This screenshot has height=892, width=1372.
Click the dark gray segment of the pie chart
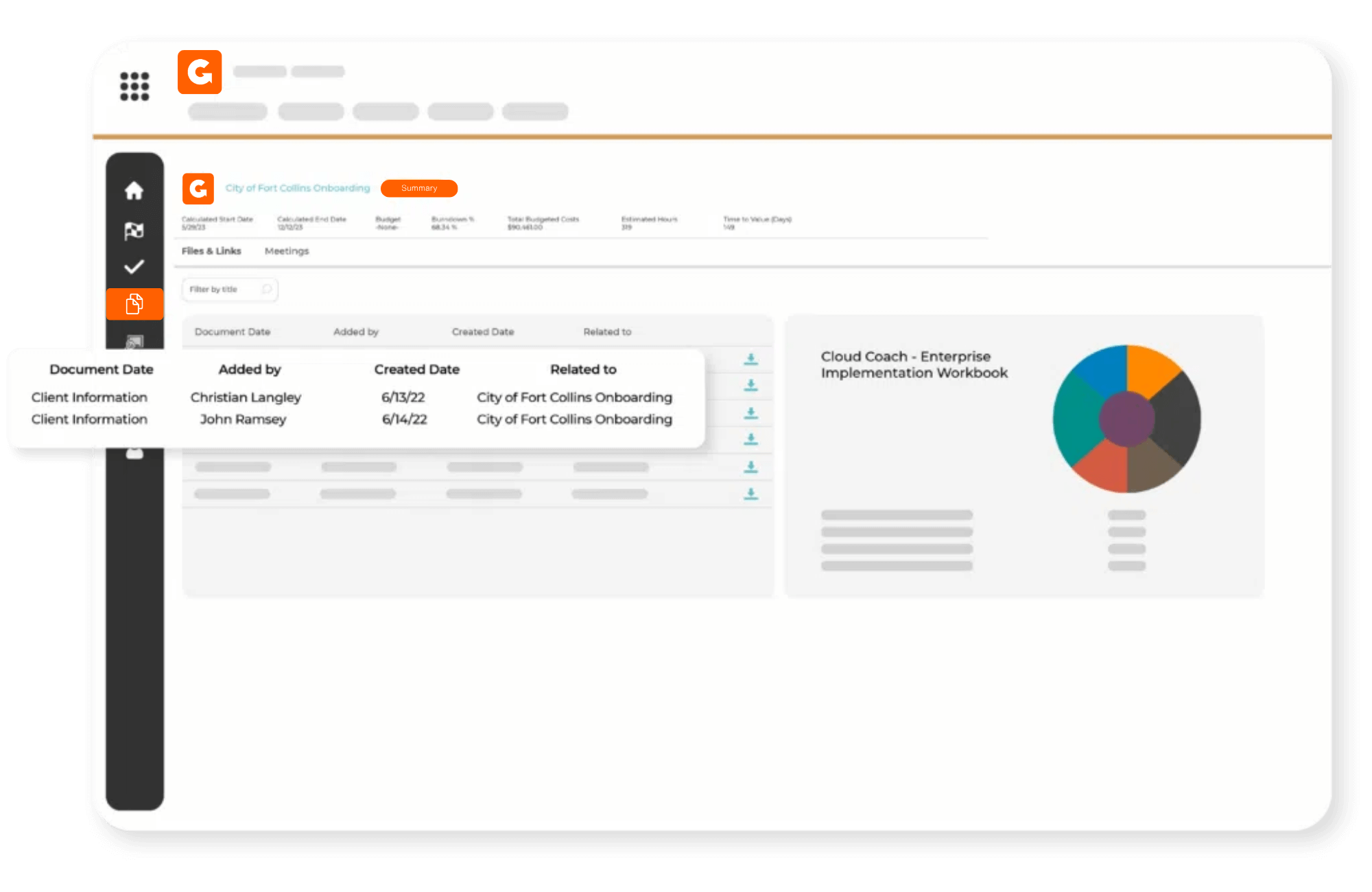(x=1178, y=420)
